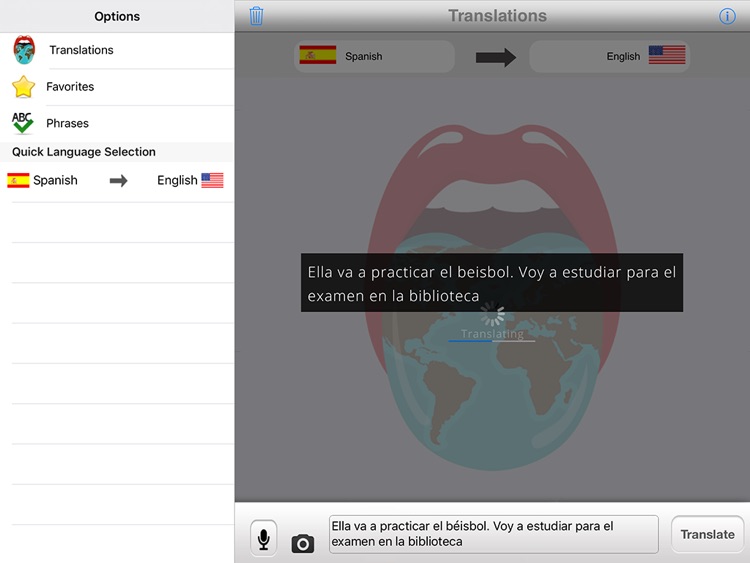This screenshot has width=750, height=563.
Task: Open the English target language selector
Action: [609, 57]
